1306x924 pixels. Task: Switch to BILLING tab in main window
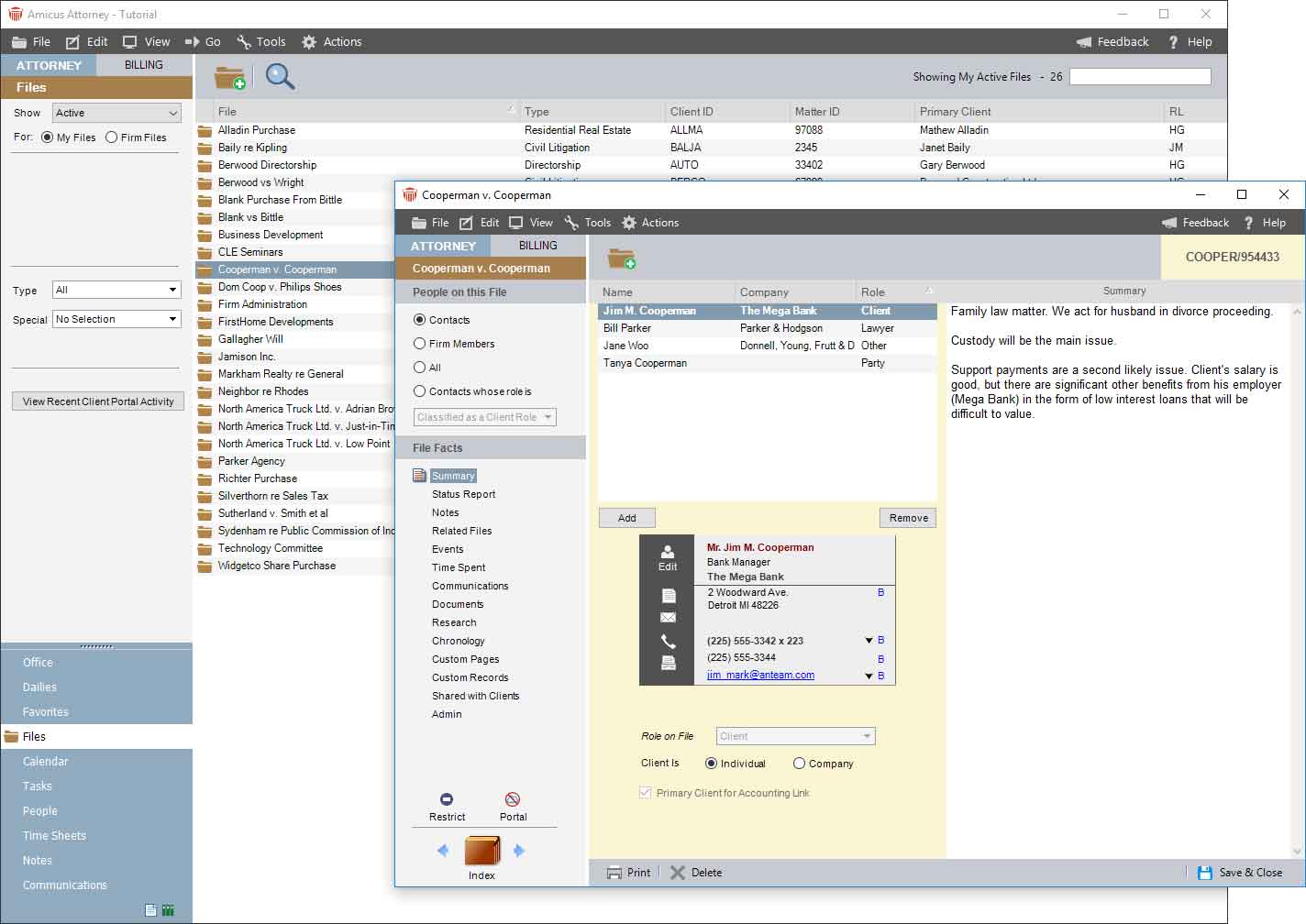coord(144,65)
